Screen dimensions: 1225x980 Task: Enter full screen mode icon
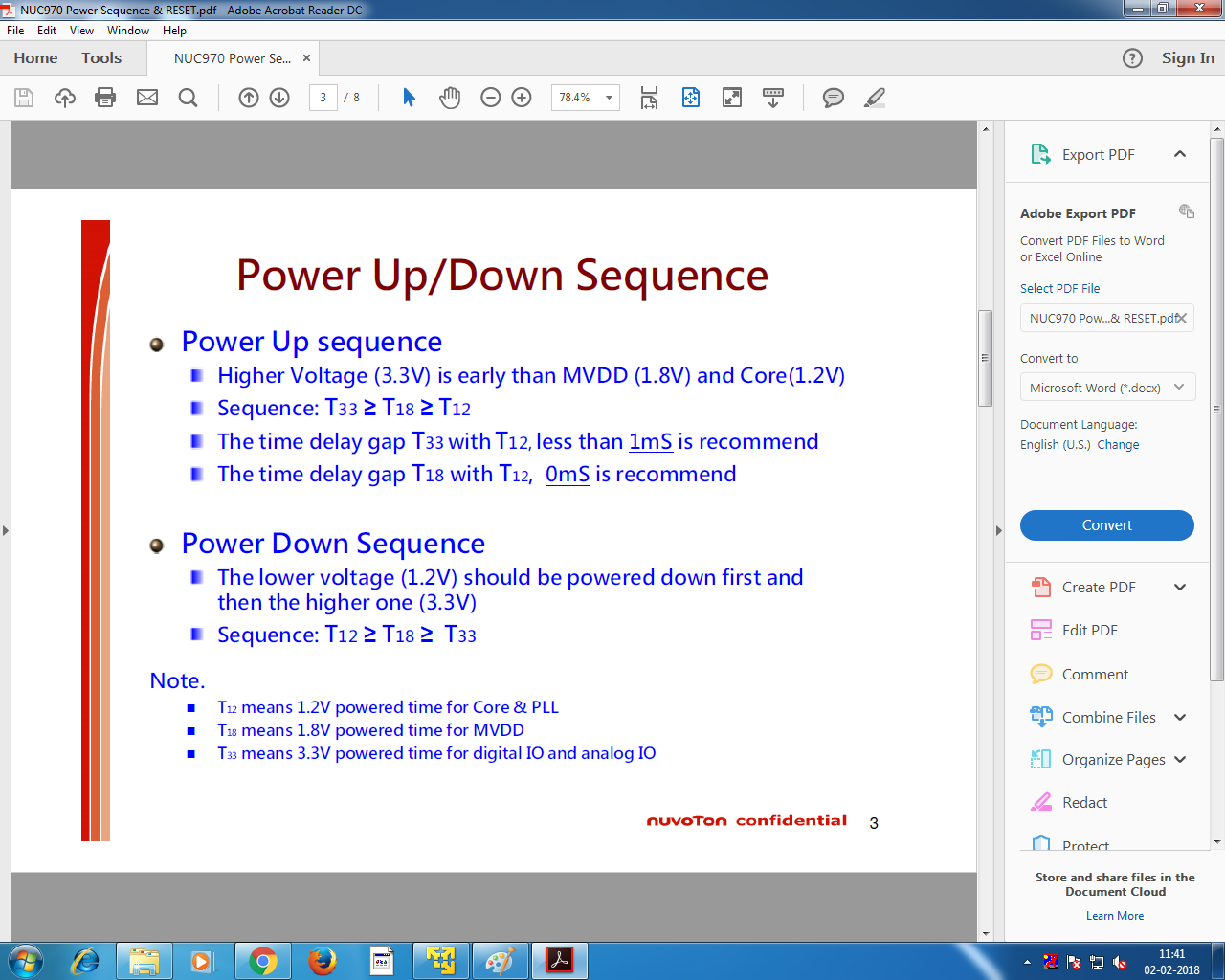(x=732, y=98)
